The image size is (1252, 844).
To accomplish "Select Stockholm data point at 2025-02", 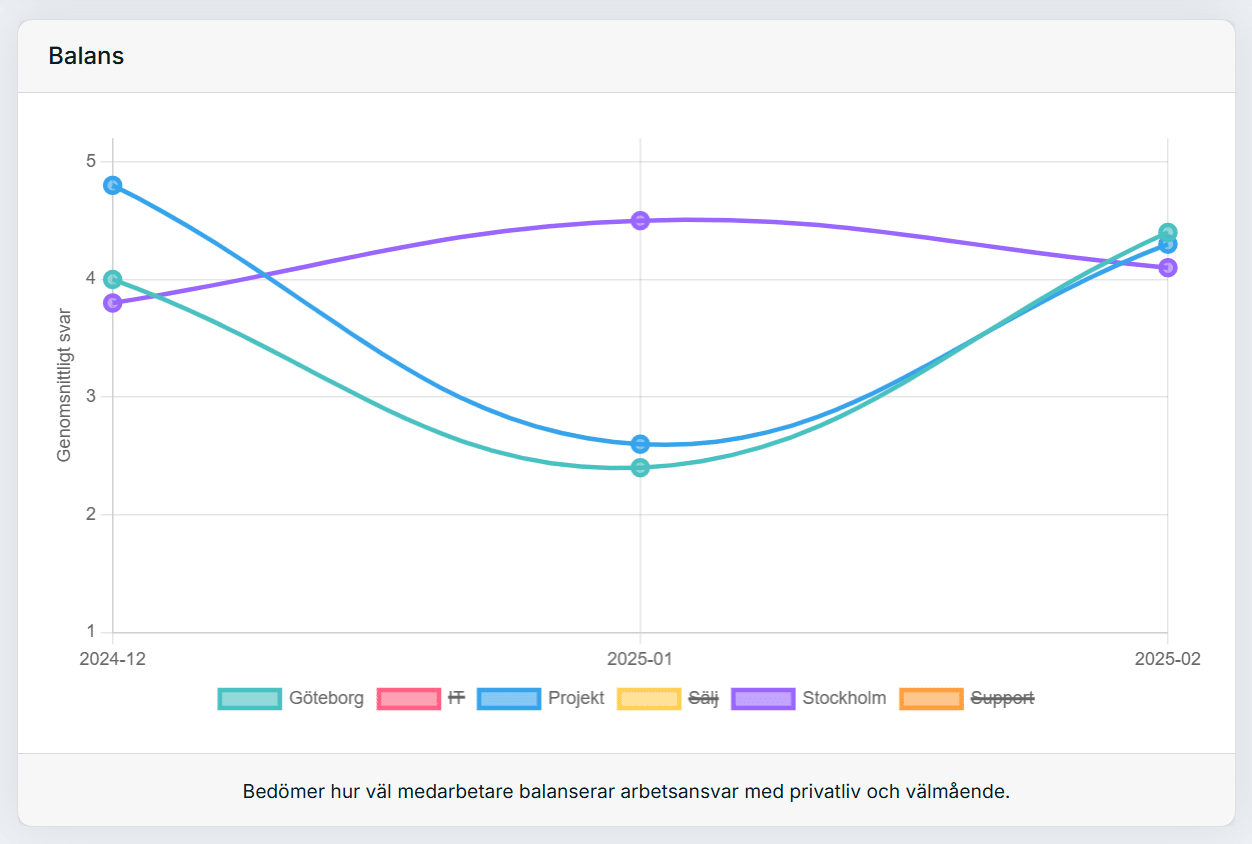I will [1168, 267].
